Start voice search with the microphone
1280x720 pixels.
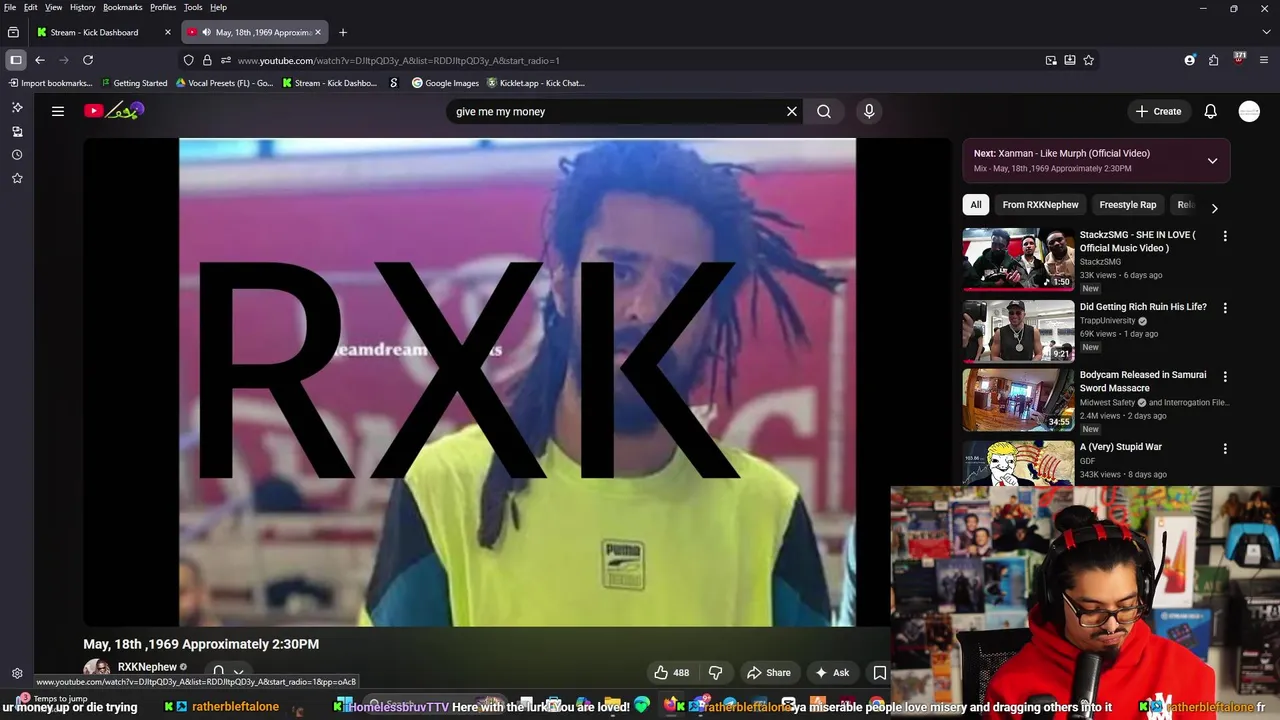pos(869,111)
